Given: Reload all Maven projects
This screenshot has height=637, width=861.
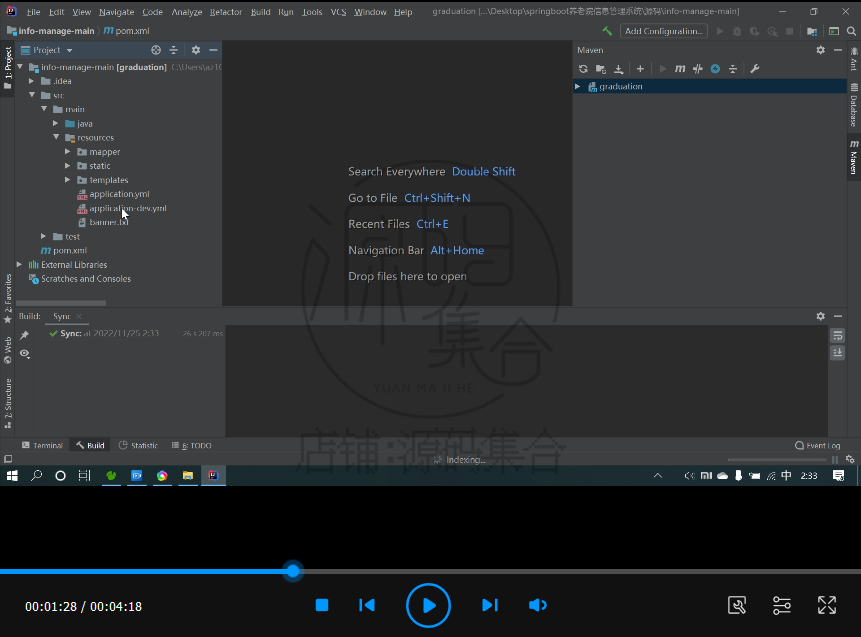Looking at the screenshot, I should coord(583,68).
